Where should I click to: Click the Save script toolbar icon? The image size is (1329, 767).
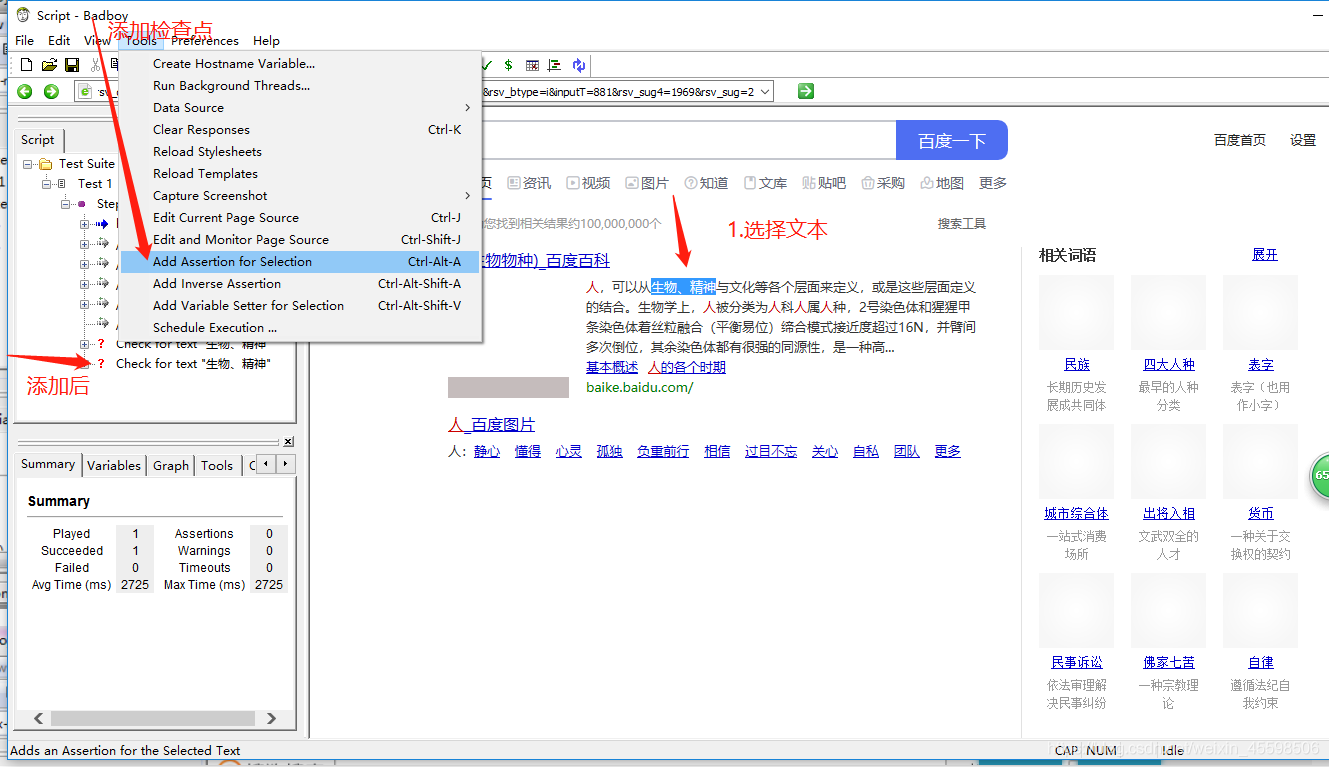point(72,65)
